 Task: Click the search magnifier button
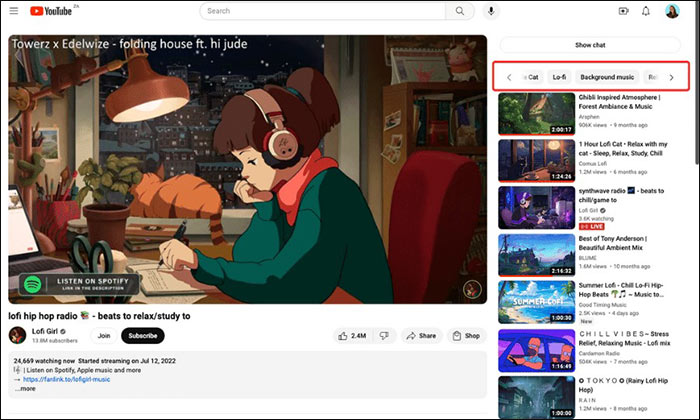tap(459, 11)
